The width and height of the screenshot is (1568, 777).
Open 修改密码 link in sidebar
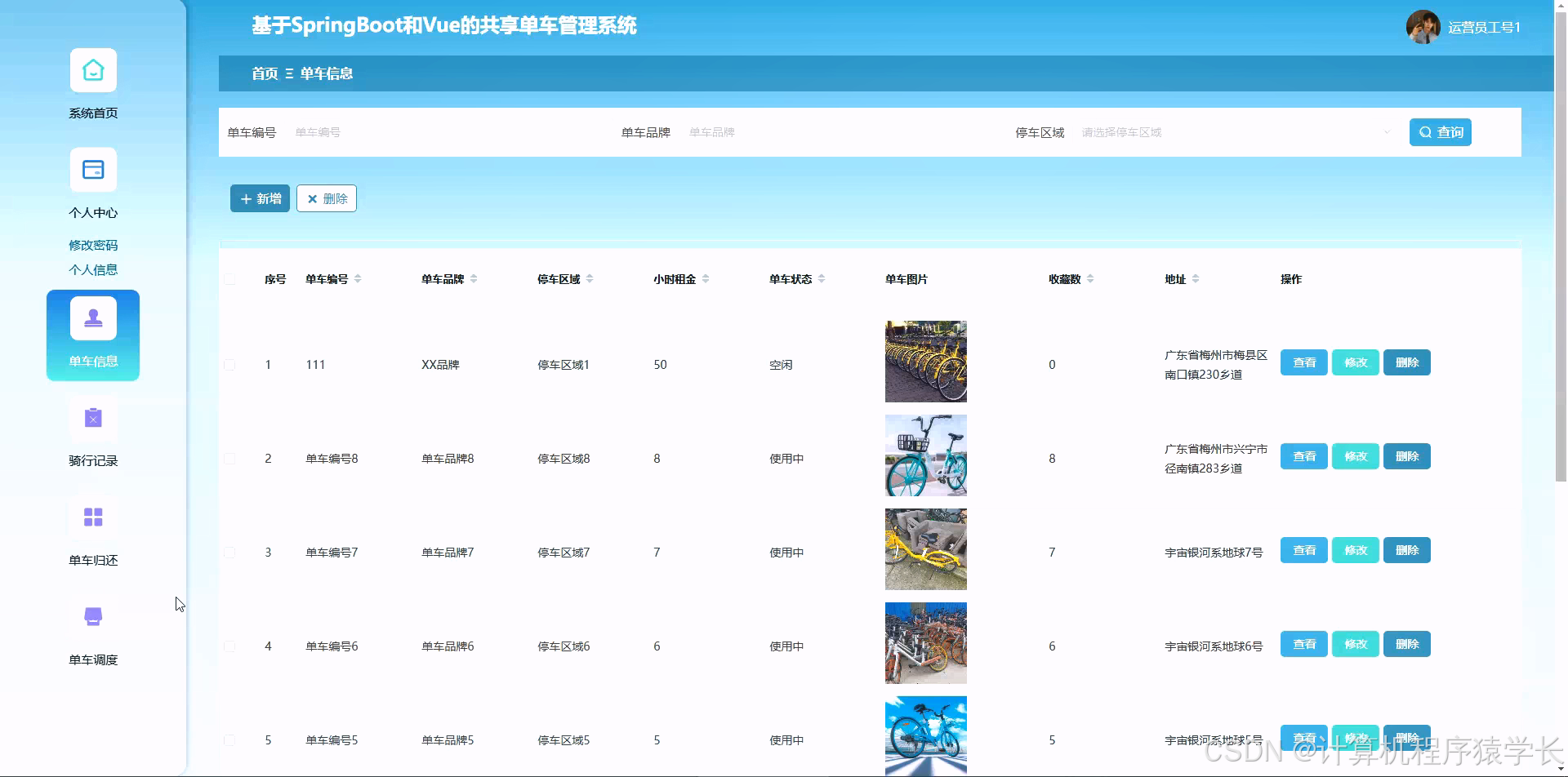92,244
